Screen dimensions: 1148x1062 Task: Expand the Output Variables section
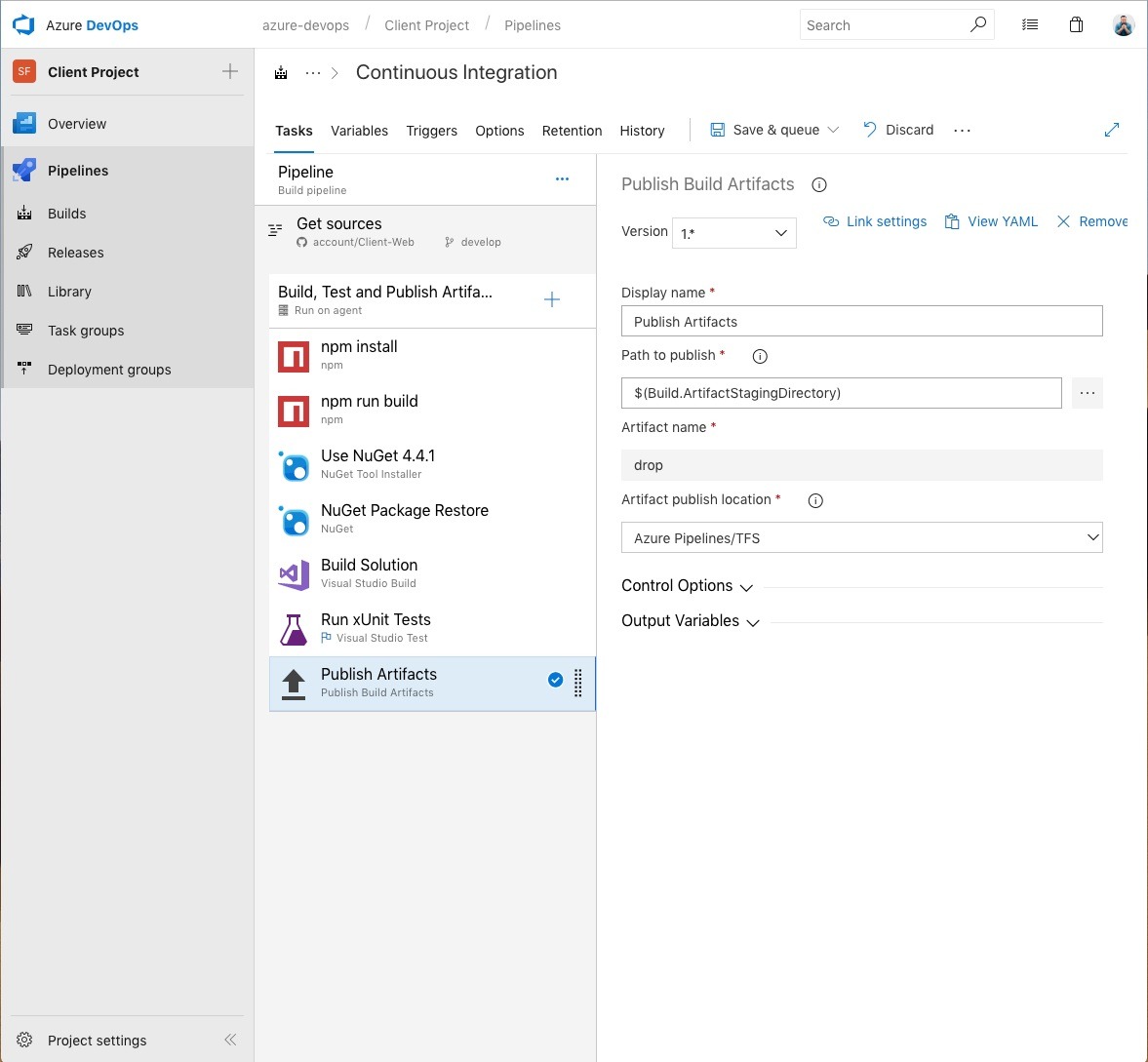(690, 621)
